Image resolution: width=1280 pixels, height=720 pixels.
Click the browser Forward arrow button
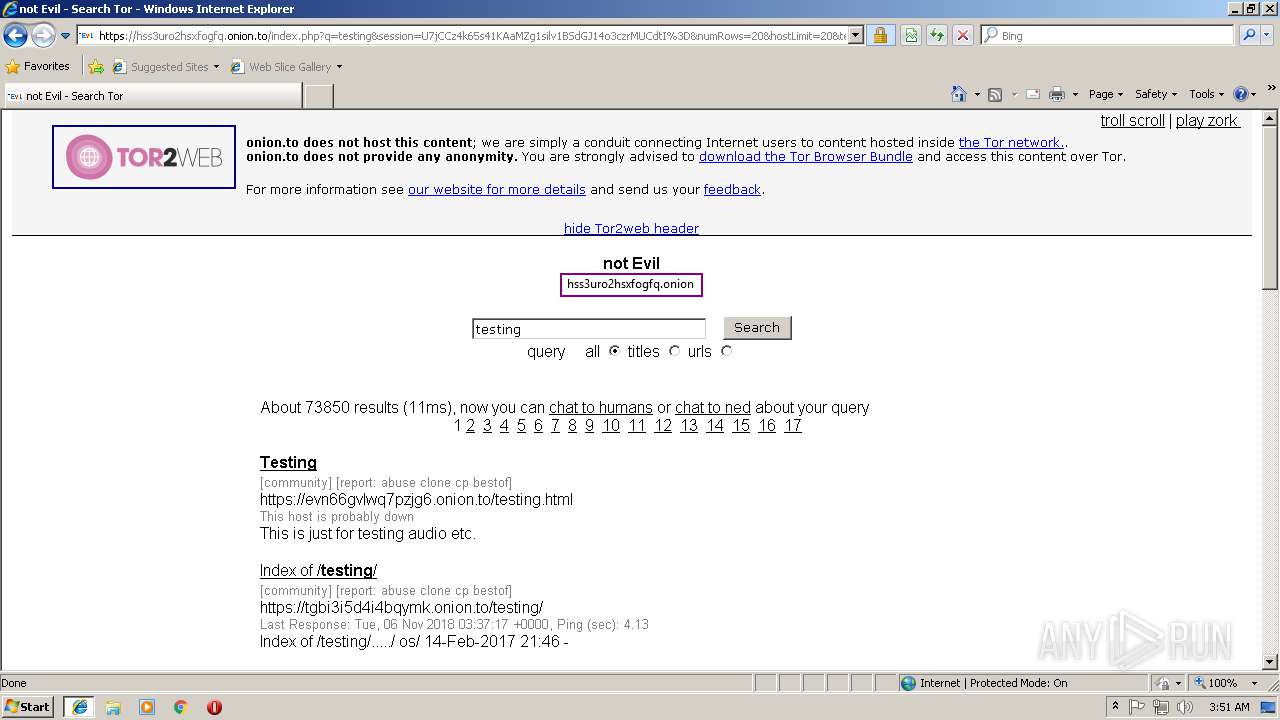pos(43,36)
